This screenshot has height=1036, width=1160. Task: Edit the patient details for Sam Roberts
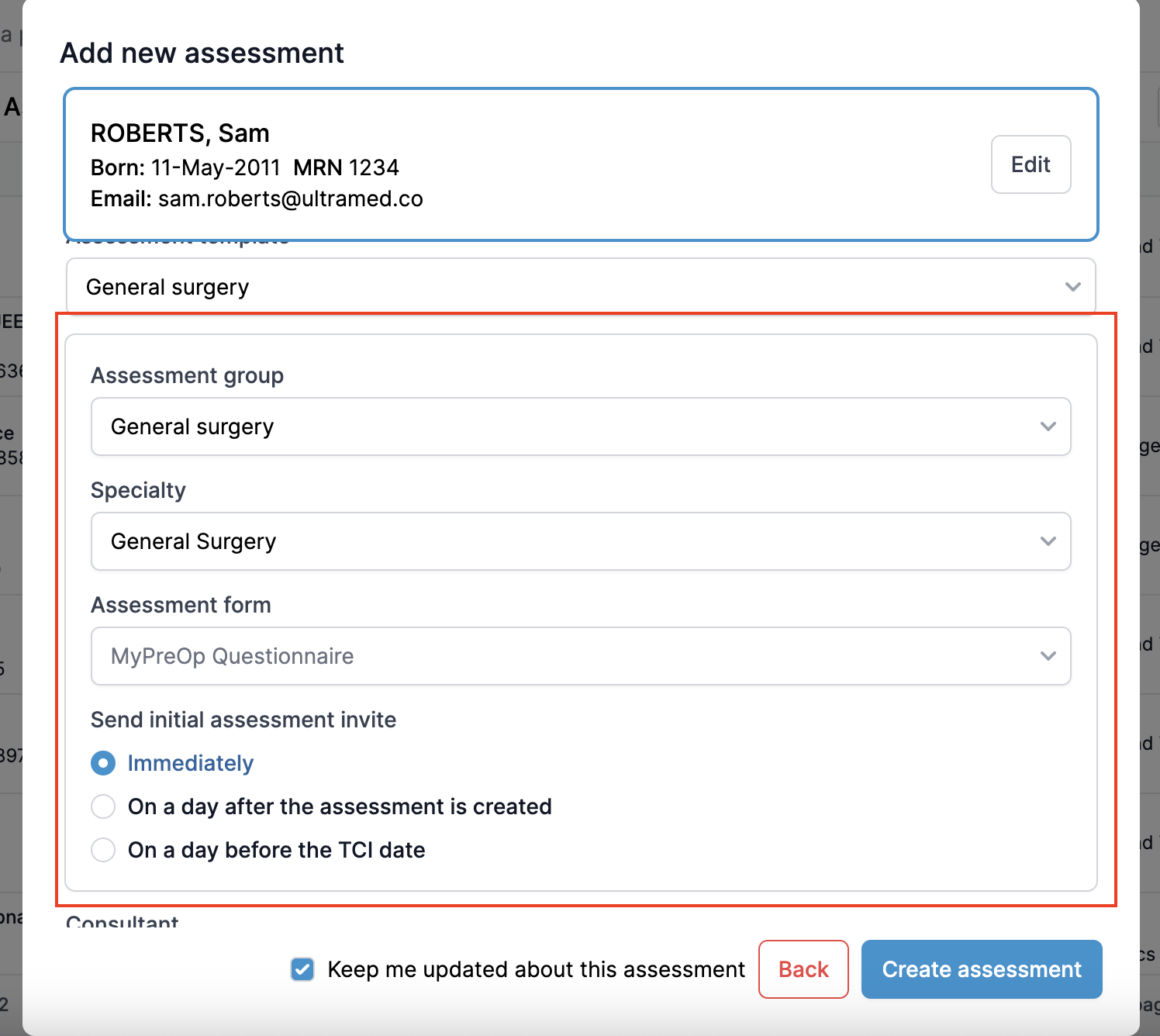1031,164
